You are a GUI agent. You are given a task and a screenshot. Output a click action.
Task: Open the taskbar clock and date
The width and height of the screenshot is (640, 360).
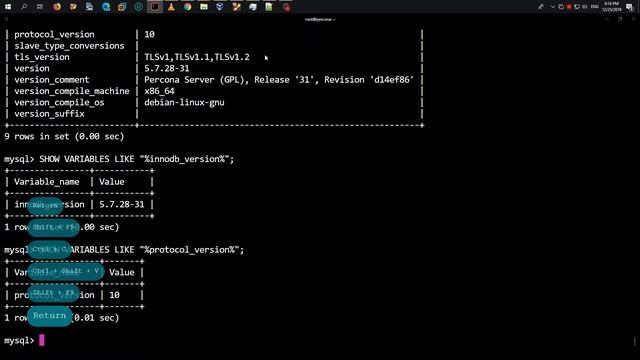click(x=611, y=7)
